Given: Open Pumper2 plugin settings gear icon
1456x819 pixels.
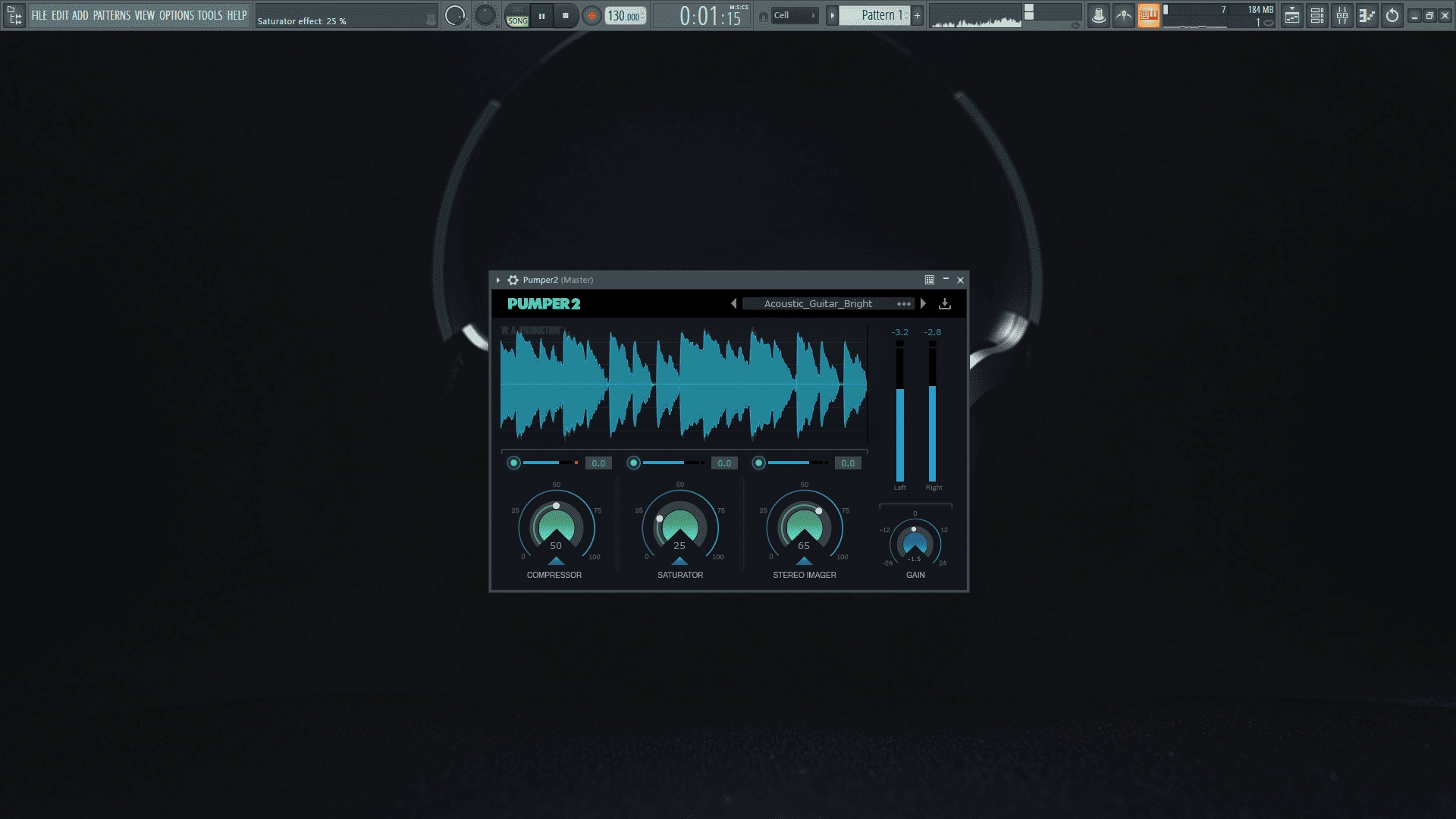Looking at the screenshot, I should [513, 281].
